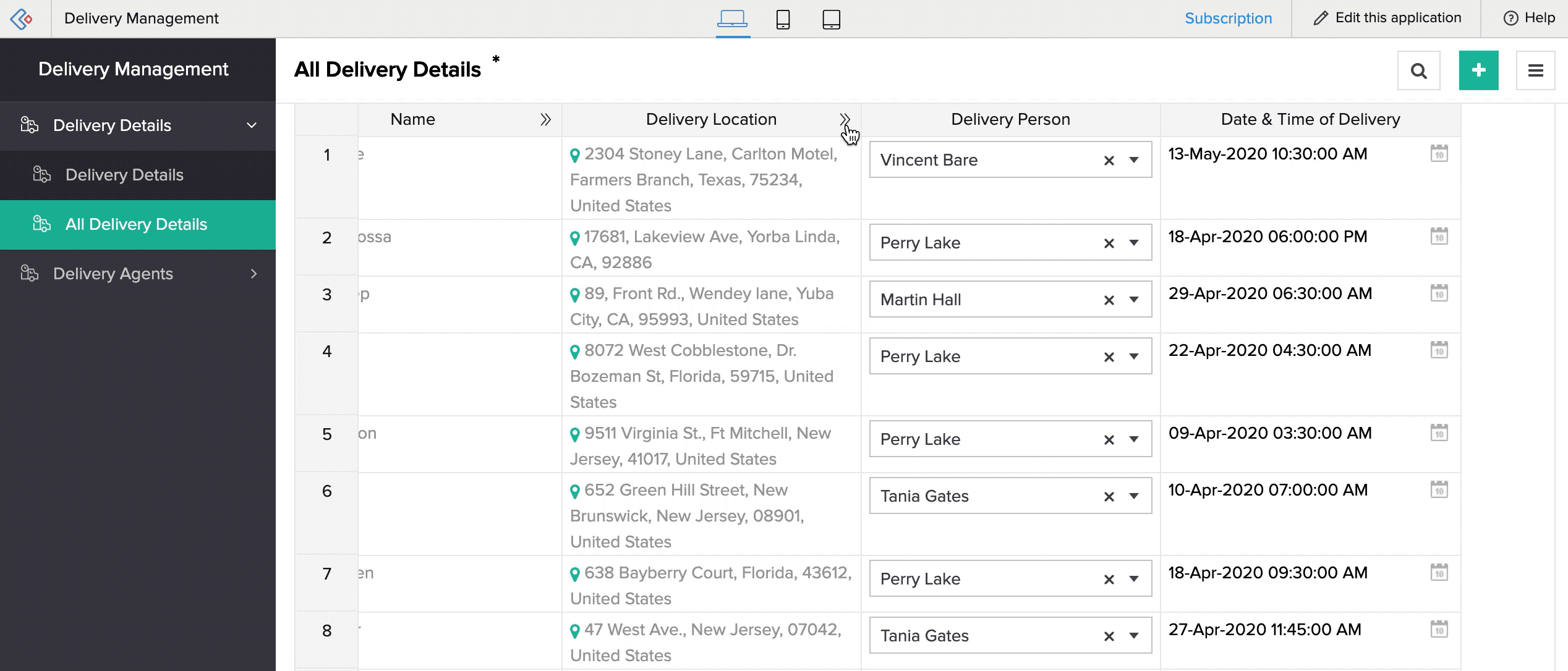Open the search magnifier button
The width and height of the screenshot is (1568, 671).
coord(1419,70)
